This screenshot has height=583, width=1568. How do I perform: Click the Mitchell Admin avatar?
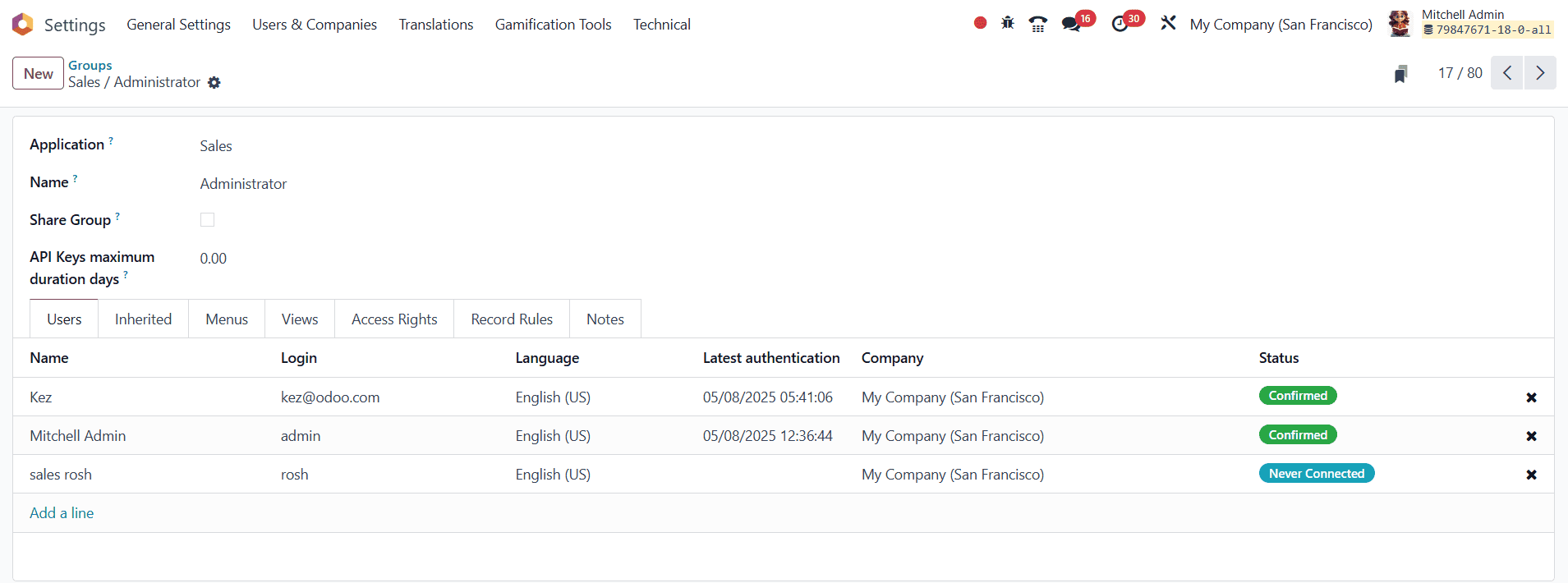point(1400,24)
